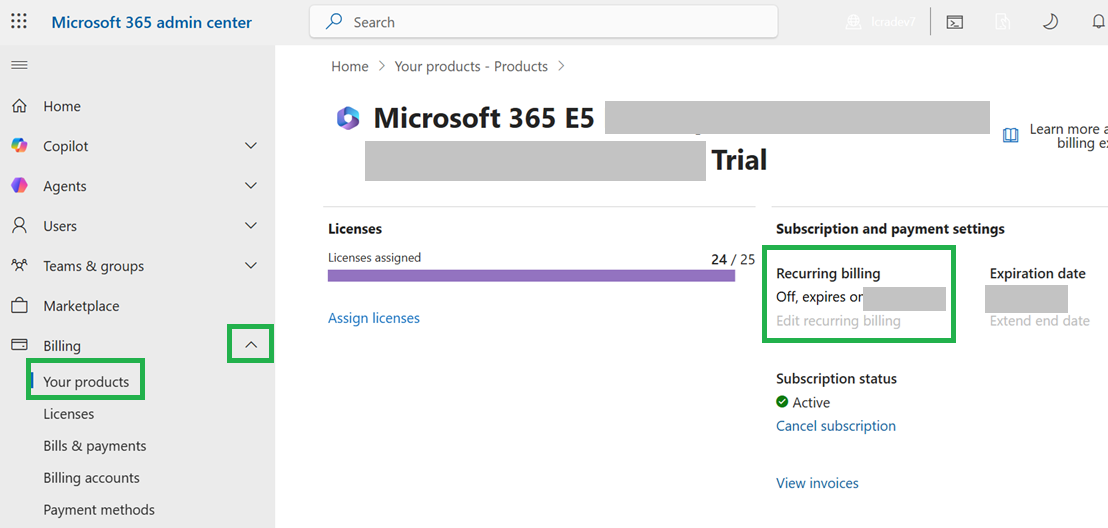1108x528 pixels.
Task: Click the Users person icon
Action: click(20, 225)
